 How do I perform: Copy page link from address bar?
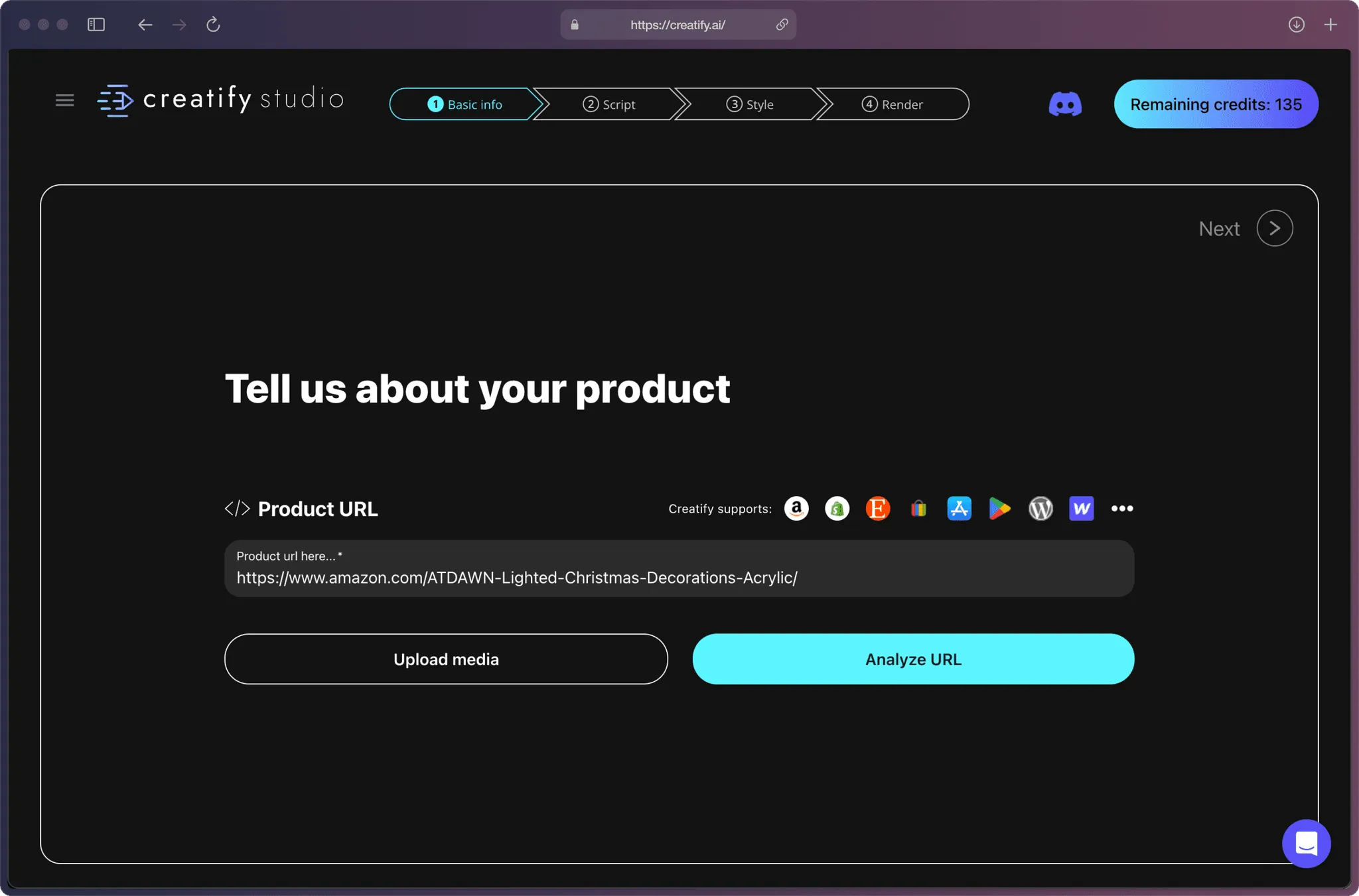click(x=782, y=25)
